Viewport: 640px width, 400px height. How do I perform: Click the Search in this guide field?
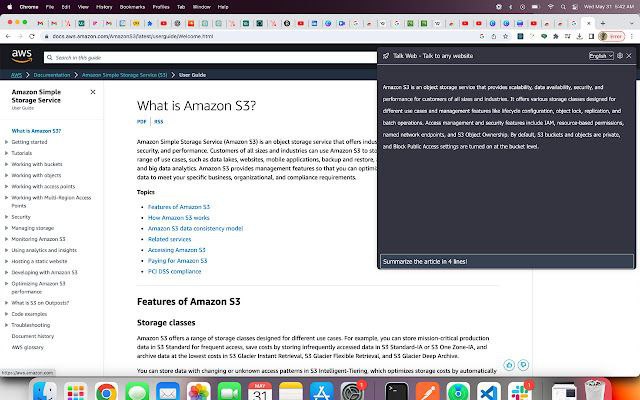210,58
